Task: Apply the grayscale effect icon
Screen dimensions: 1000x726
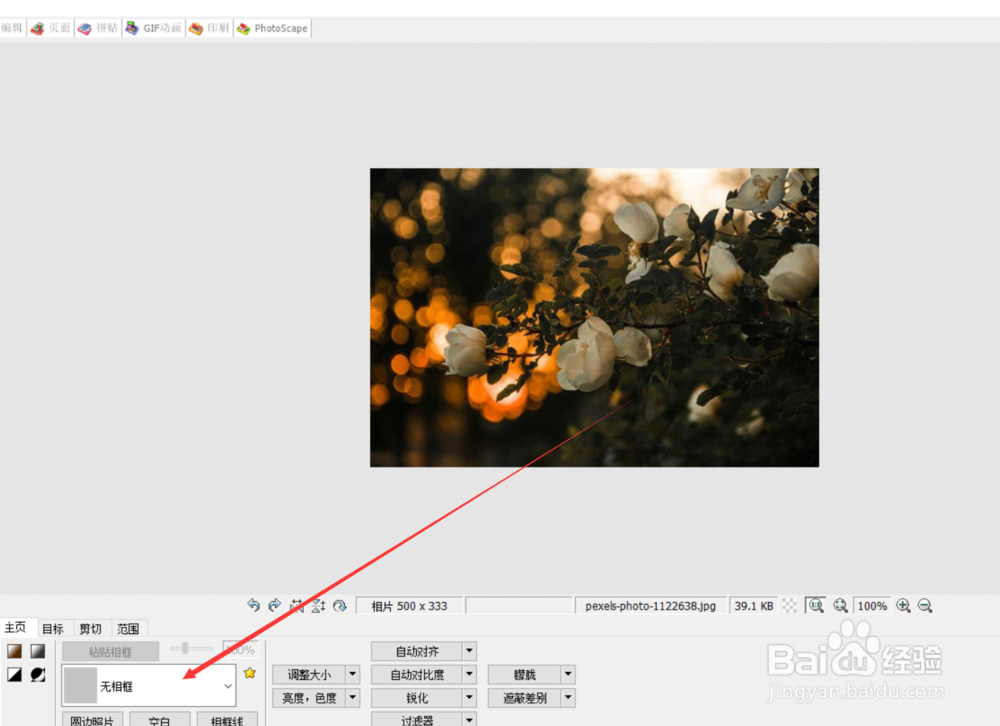Action: [38, 651]
